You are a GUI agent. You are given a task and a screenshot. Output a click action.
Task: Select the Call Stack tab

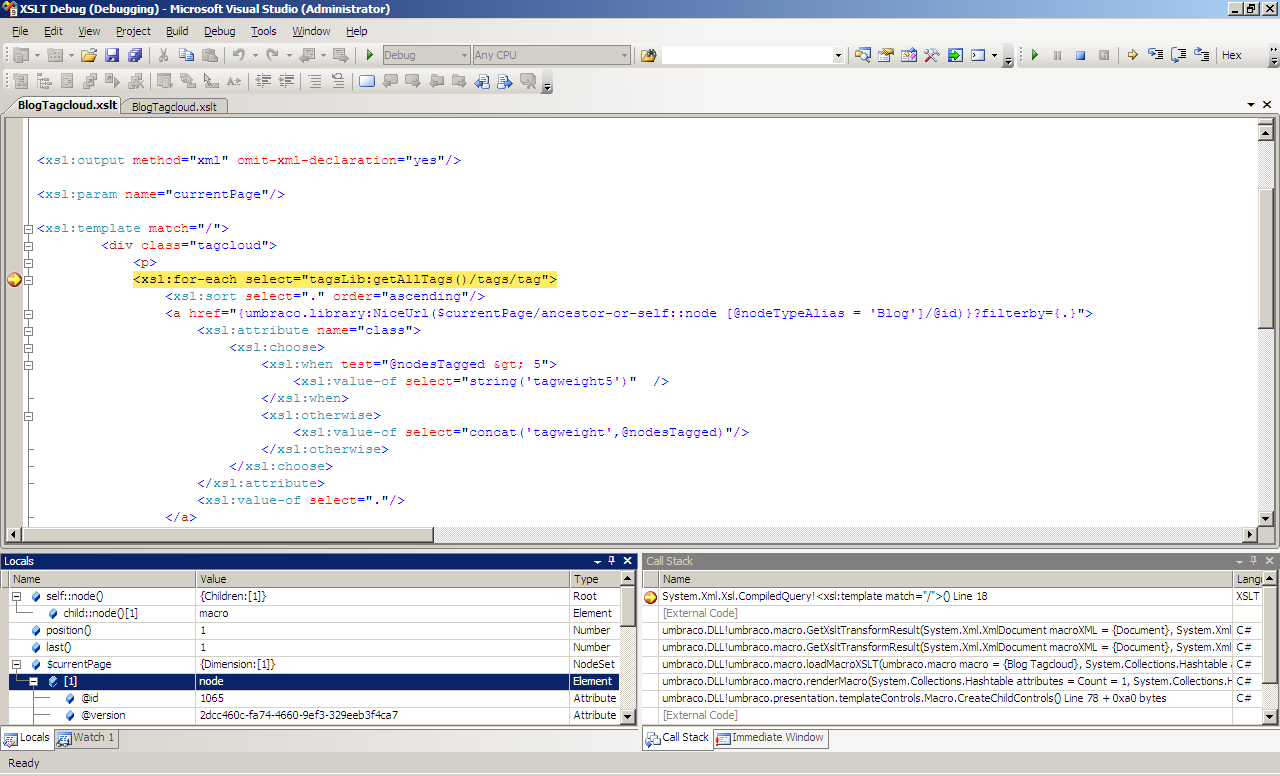[677, 738]
